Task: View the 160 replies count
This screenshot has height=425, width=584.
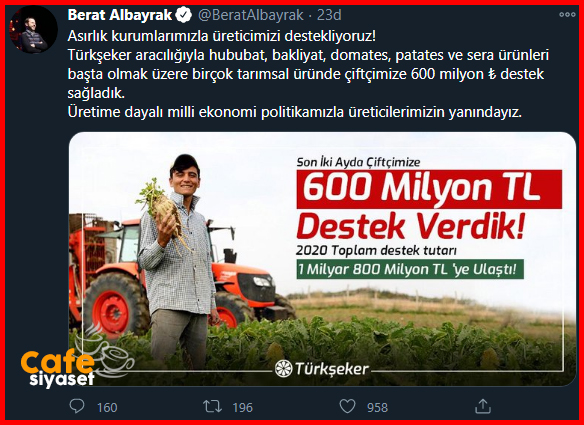Action: (107, 407)
